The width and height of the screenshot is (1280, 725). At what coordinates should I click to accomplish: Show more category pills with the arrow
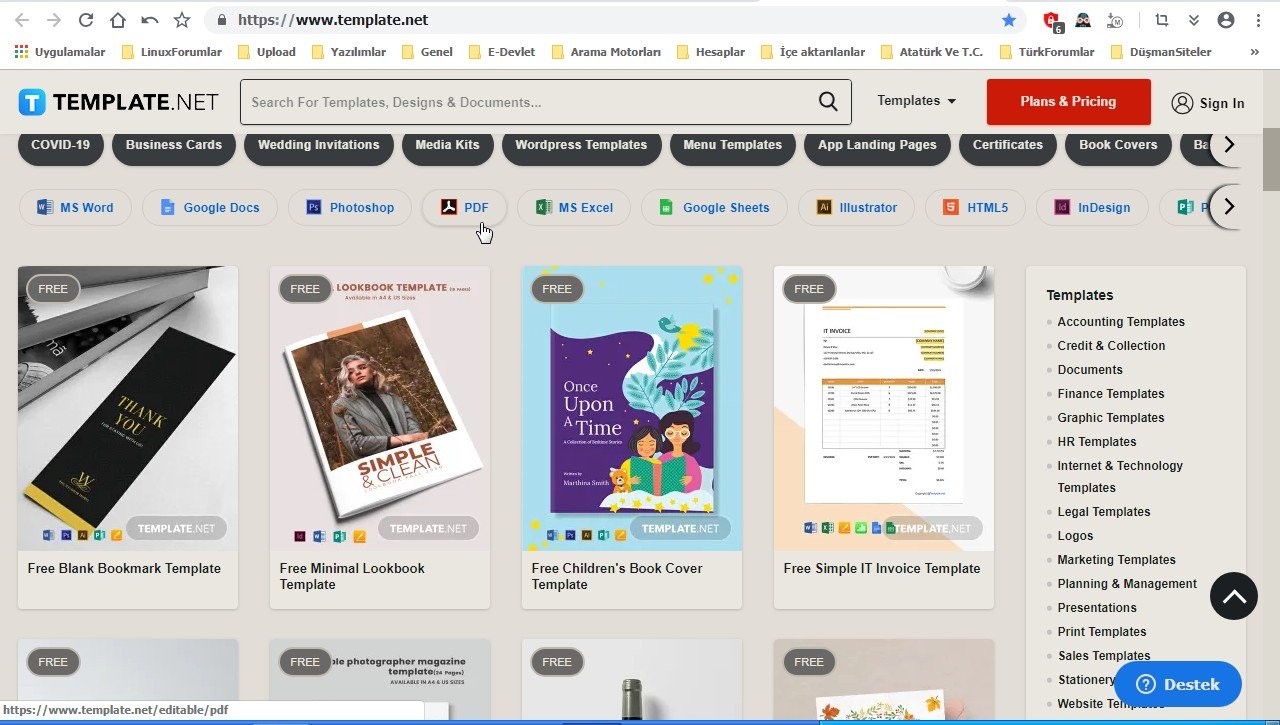coord(1229,145)
